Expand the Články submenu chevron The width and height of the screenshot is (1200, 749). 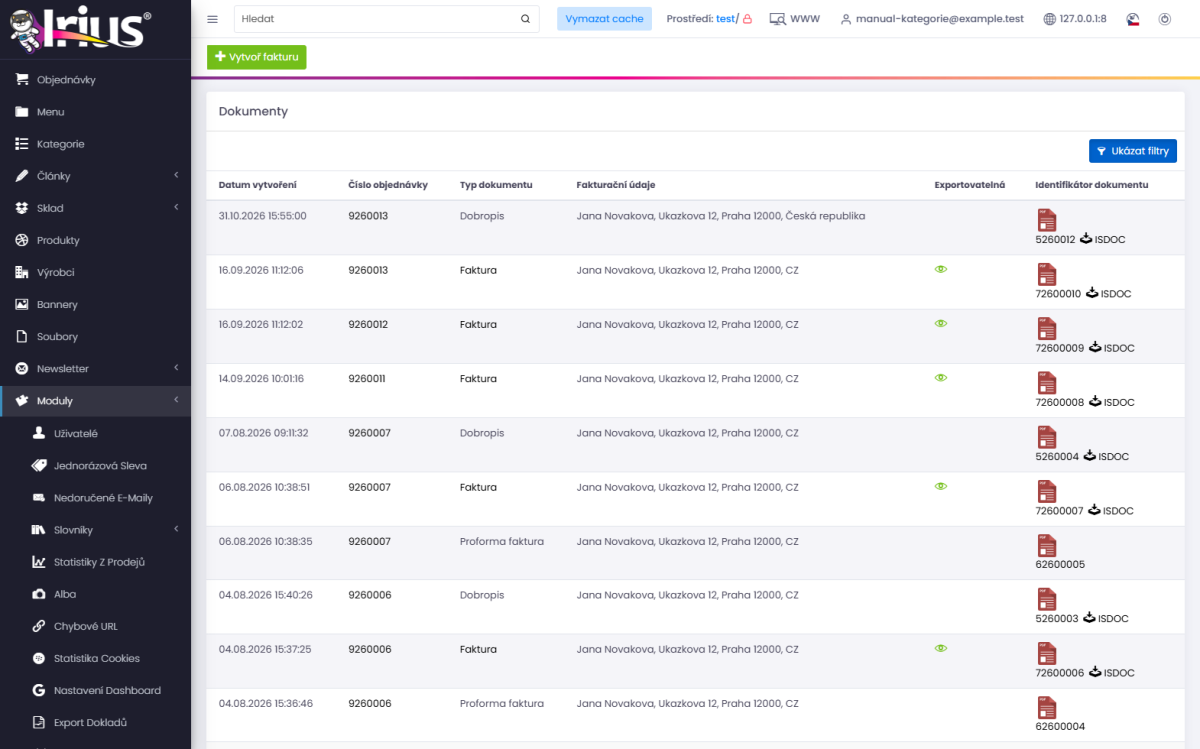[x=176, y=176]
